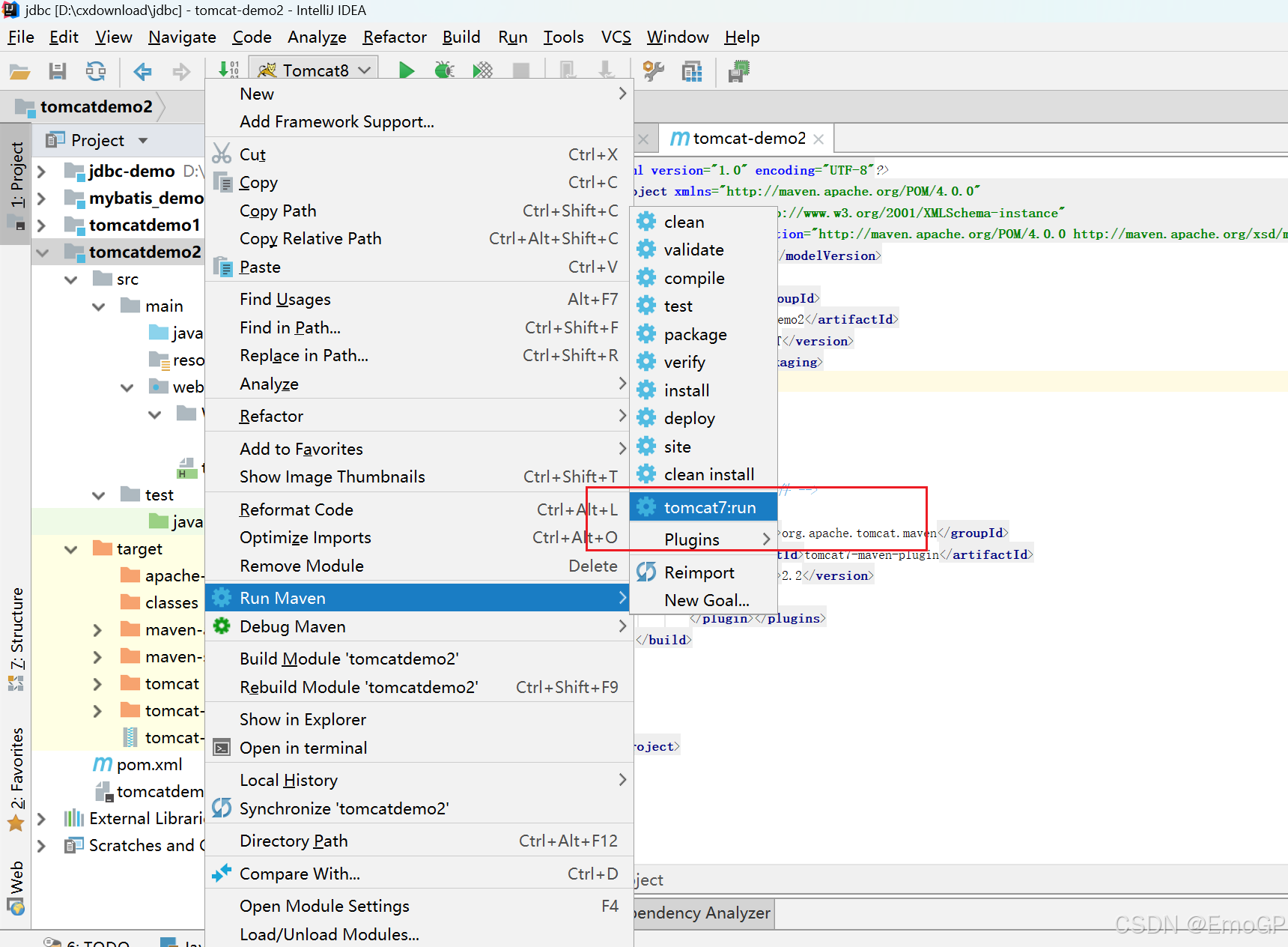The height and width of the screenshot is (947, 1288).
Task: Open the Project view dropdown
Action: coord(143,140)
